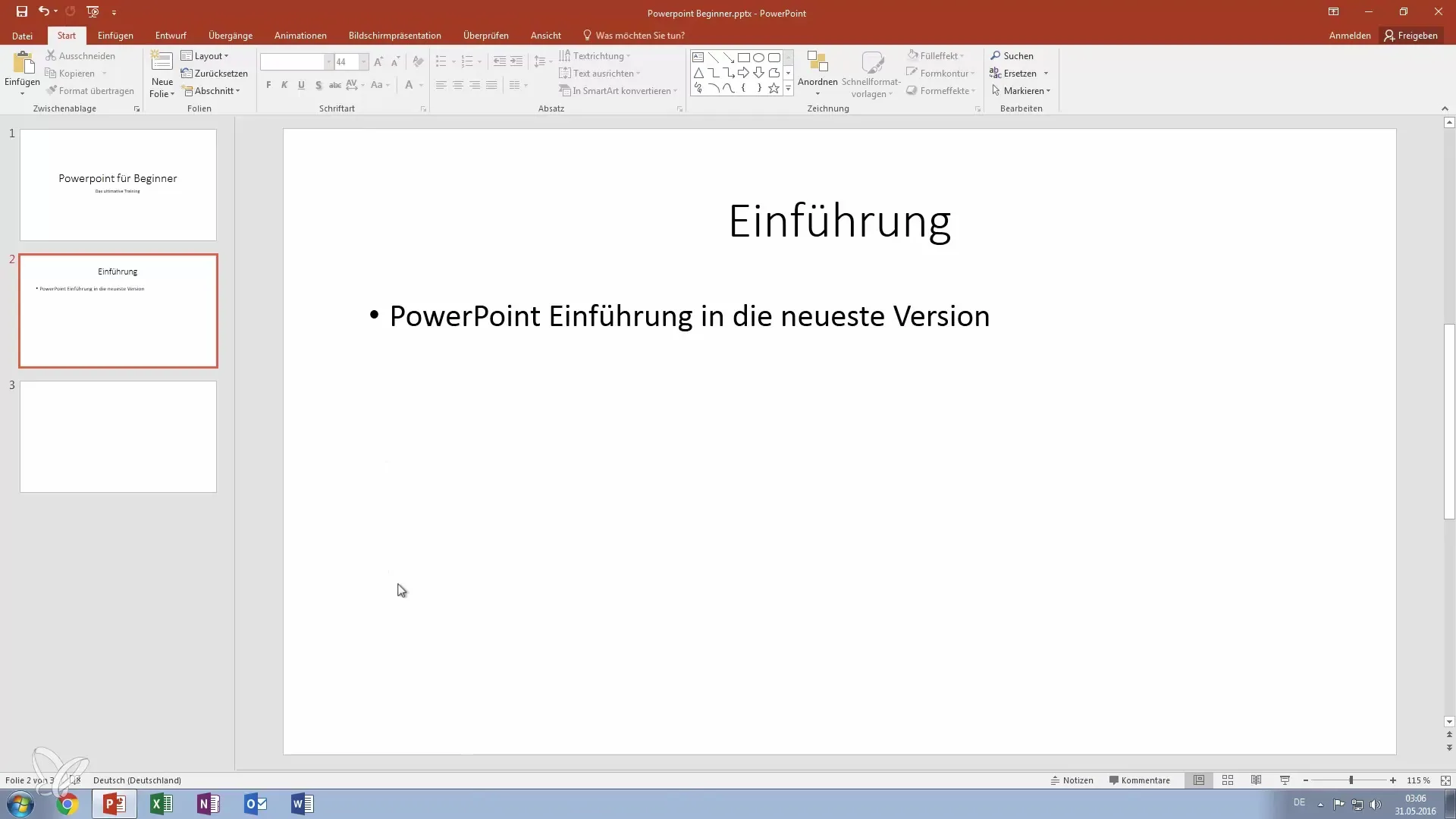Viewport: 1456px width, 819px height.
Task: Align text to the left
Action: (441, 85)
